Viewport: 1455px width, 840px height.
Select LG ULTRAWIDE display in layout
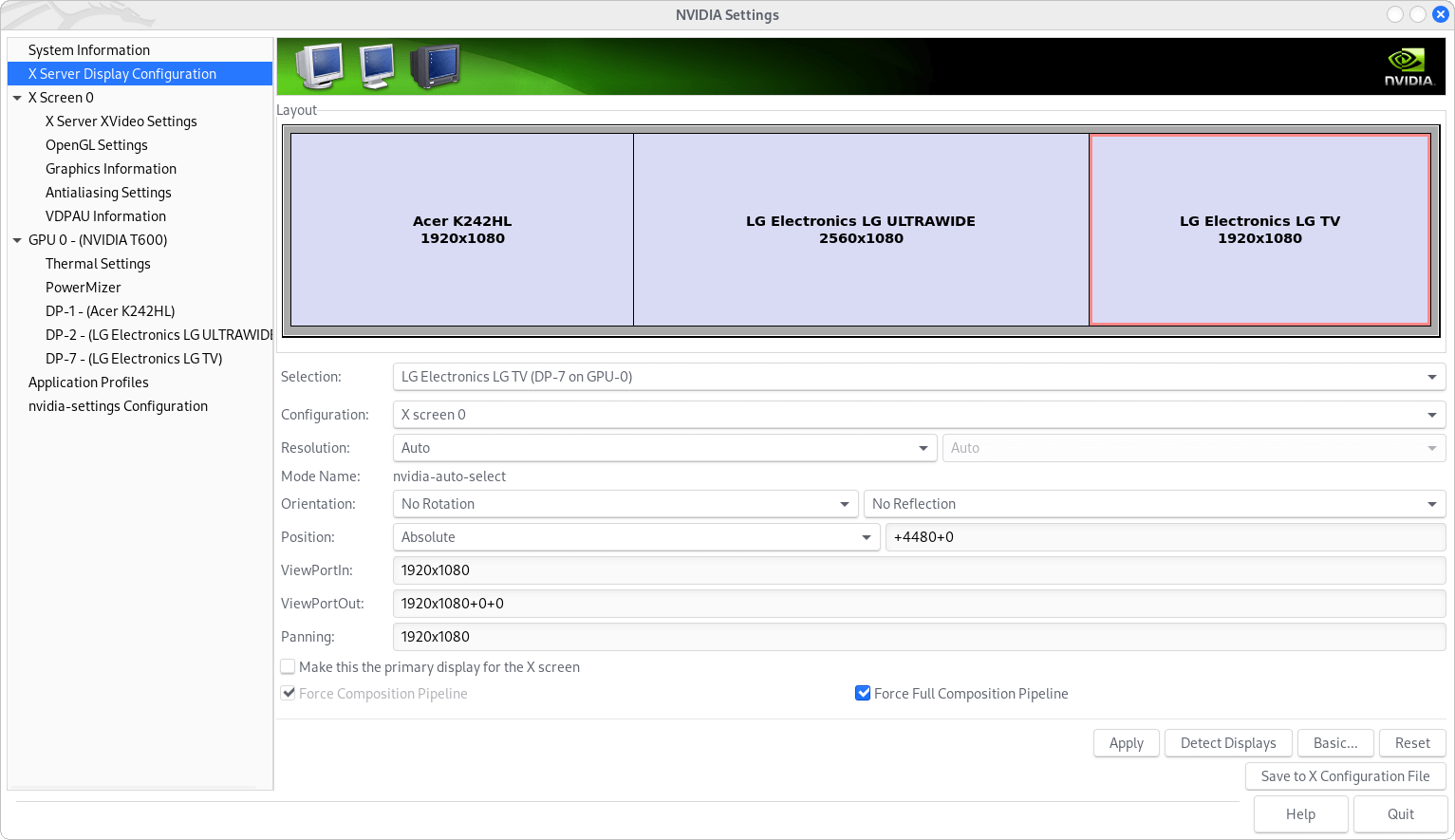[861, 230]
